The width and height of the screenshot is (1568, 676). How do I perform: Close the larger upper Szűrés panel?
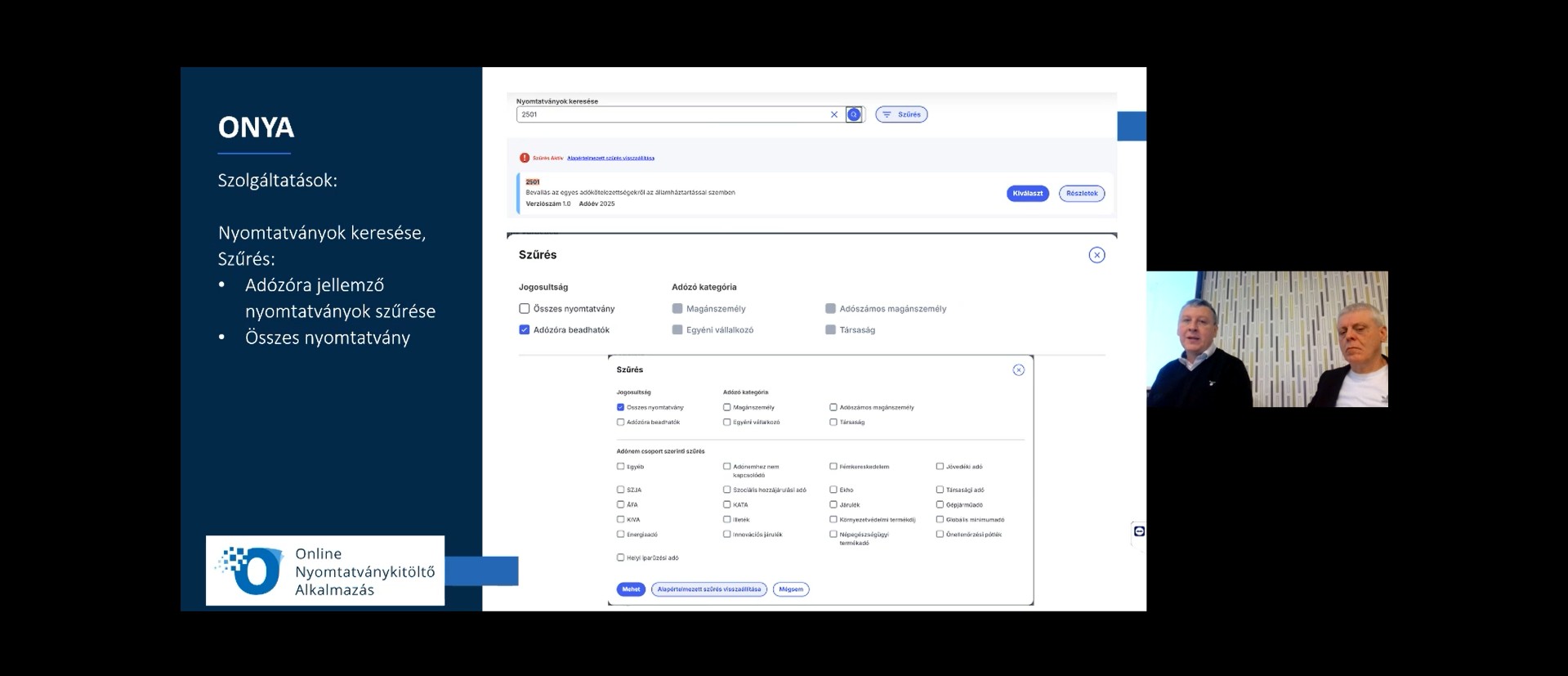1097,255
